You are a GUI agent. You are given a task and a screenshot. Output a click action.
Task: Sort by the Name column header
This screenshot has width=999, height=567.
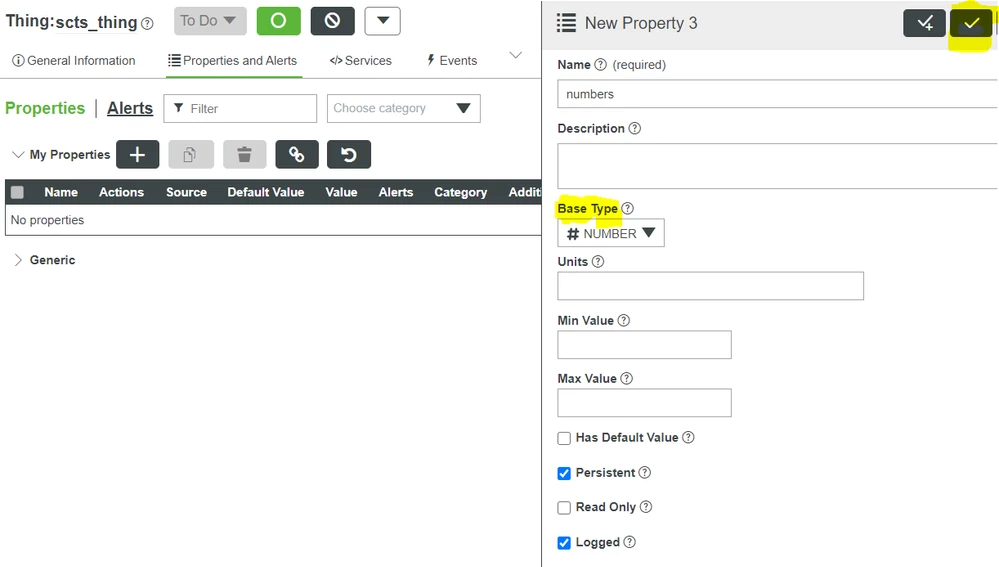point(61,192)
